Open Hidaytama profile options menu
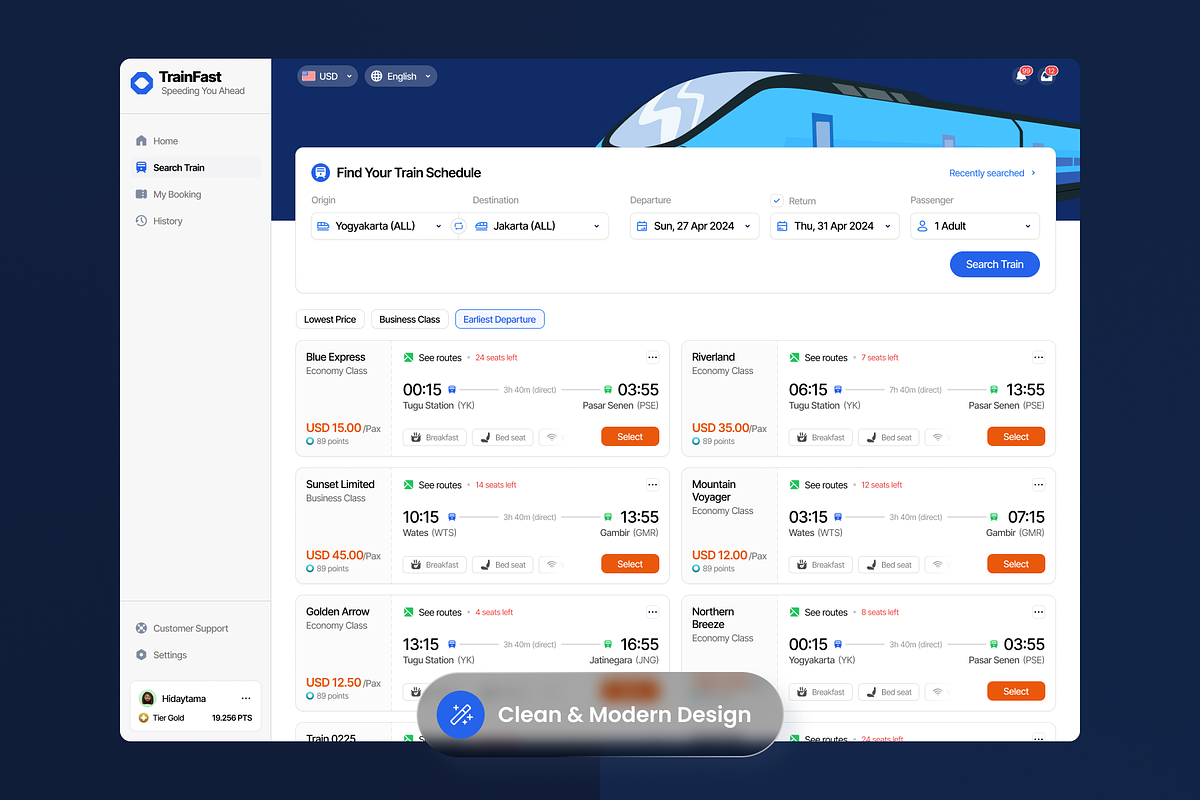The height and width of the screenshot is (800, 1200). (246, 699)
